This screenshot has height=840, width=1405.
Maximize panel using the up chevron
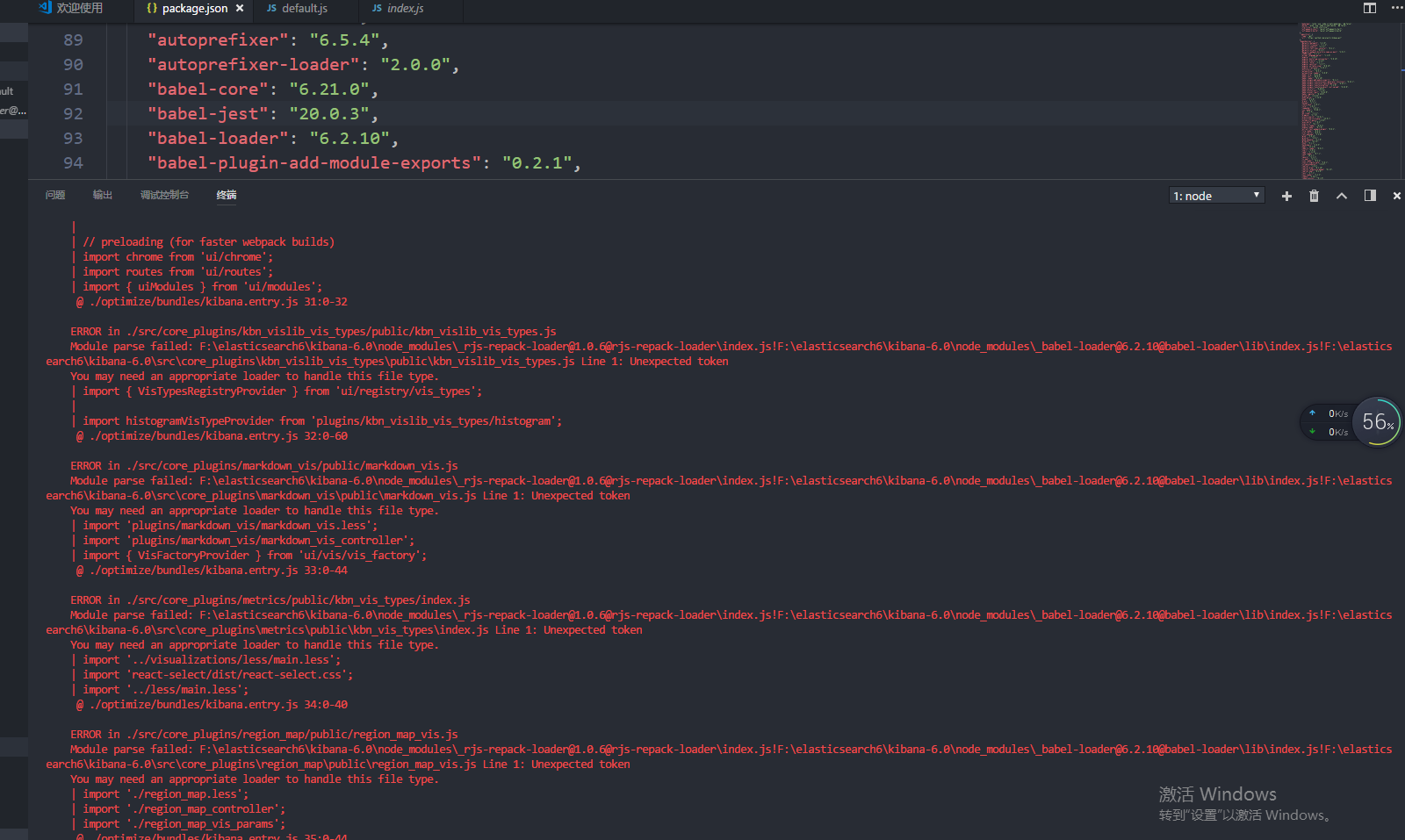(1342, 196)
